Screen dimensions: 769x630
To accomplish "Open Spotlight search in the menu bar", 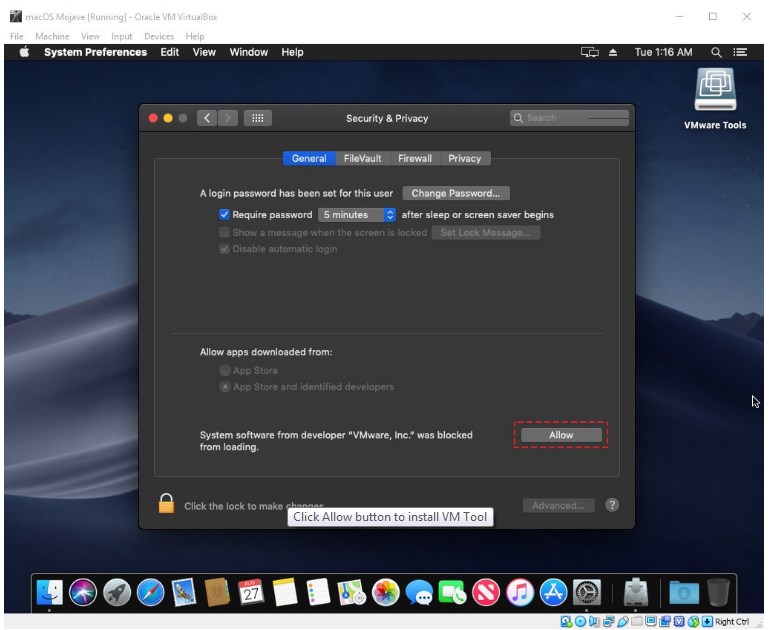I will tap(716, 52).
